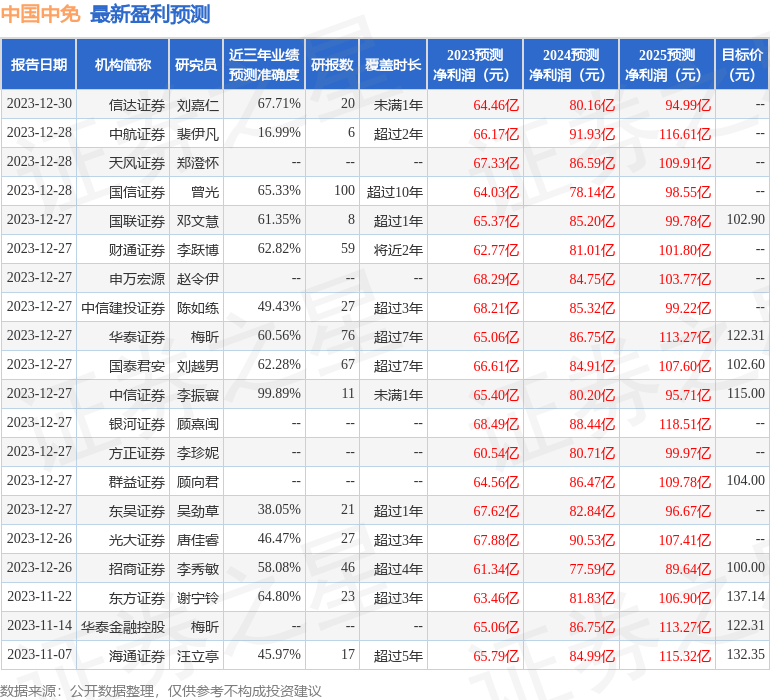Click the 最新盈利预测 heading
The height and width of the screenshot is (700, 770).
tap(150, 14)
